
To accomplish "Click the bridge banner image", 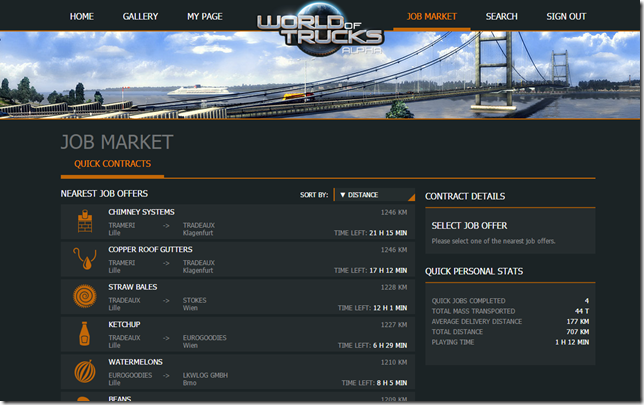I will click(x=320, y=76).
